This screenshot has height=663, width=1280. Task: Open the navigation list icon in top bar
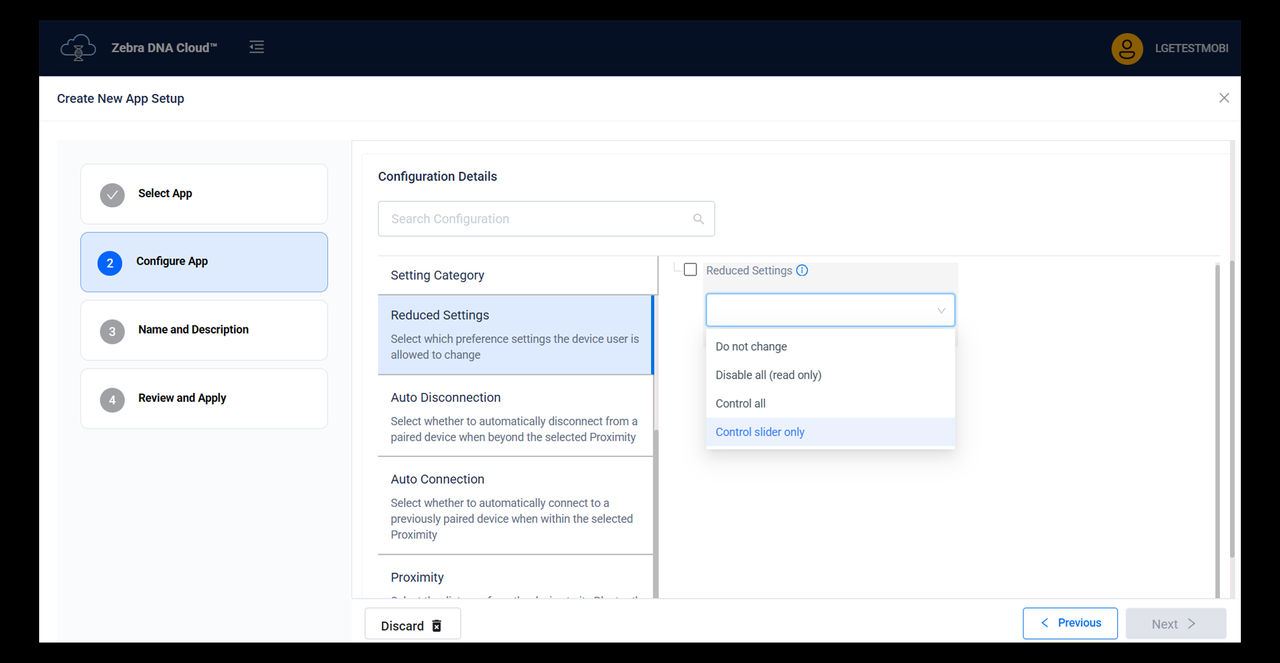(256, 46)
